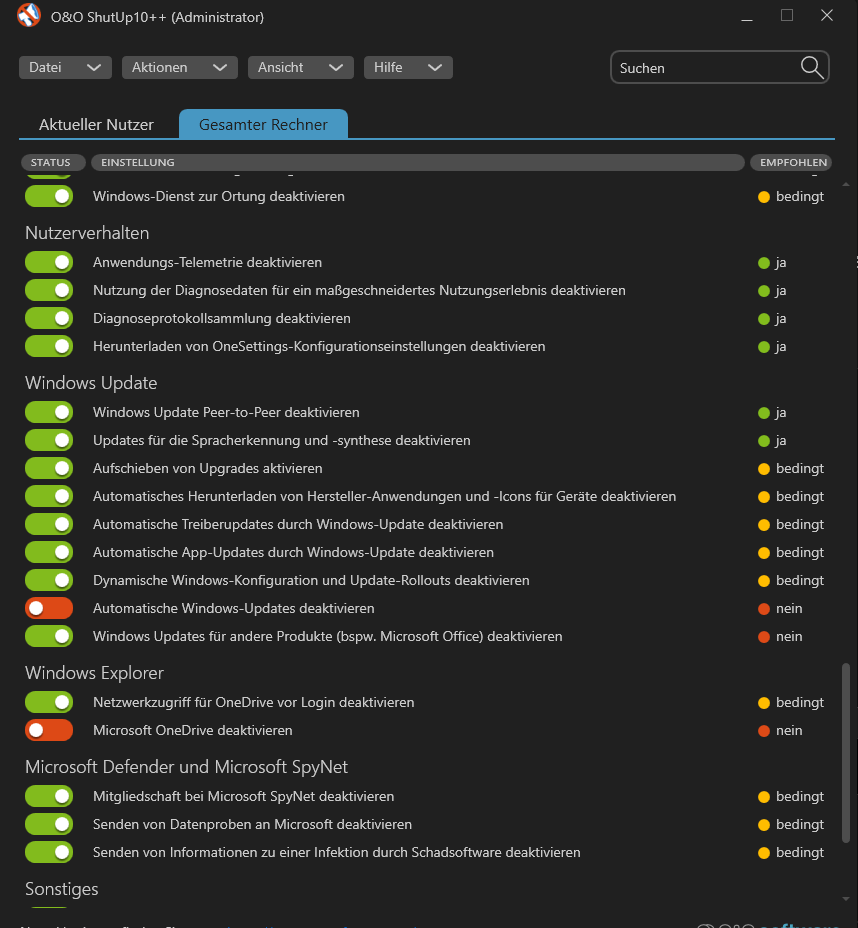This screenshot has width=858, height=928.
Task: Toggle Updates für die Spracherkennung switch
Action: click(x=49, y=440)
